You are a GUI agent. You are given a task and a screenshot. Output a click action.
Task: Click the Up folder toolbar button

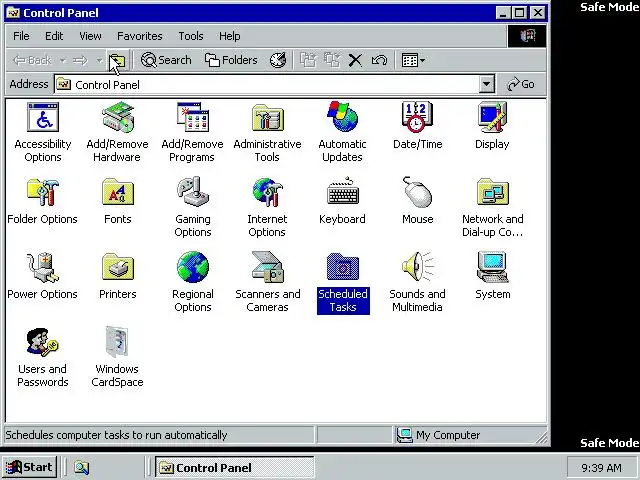click(x=118, y=61)
